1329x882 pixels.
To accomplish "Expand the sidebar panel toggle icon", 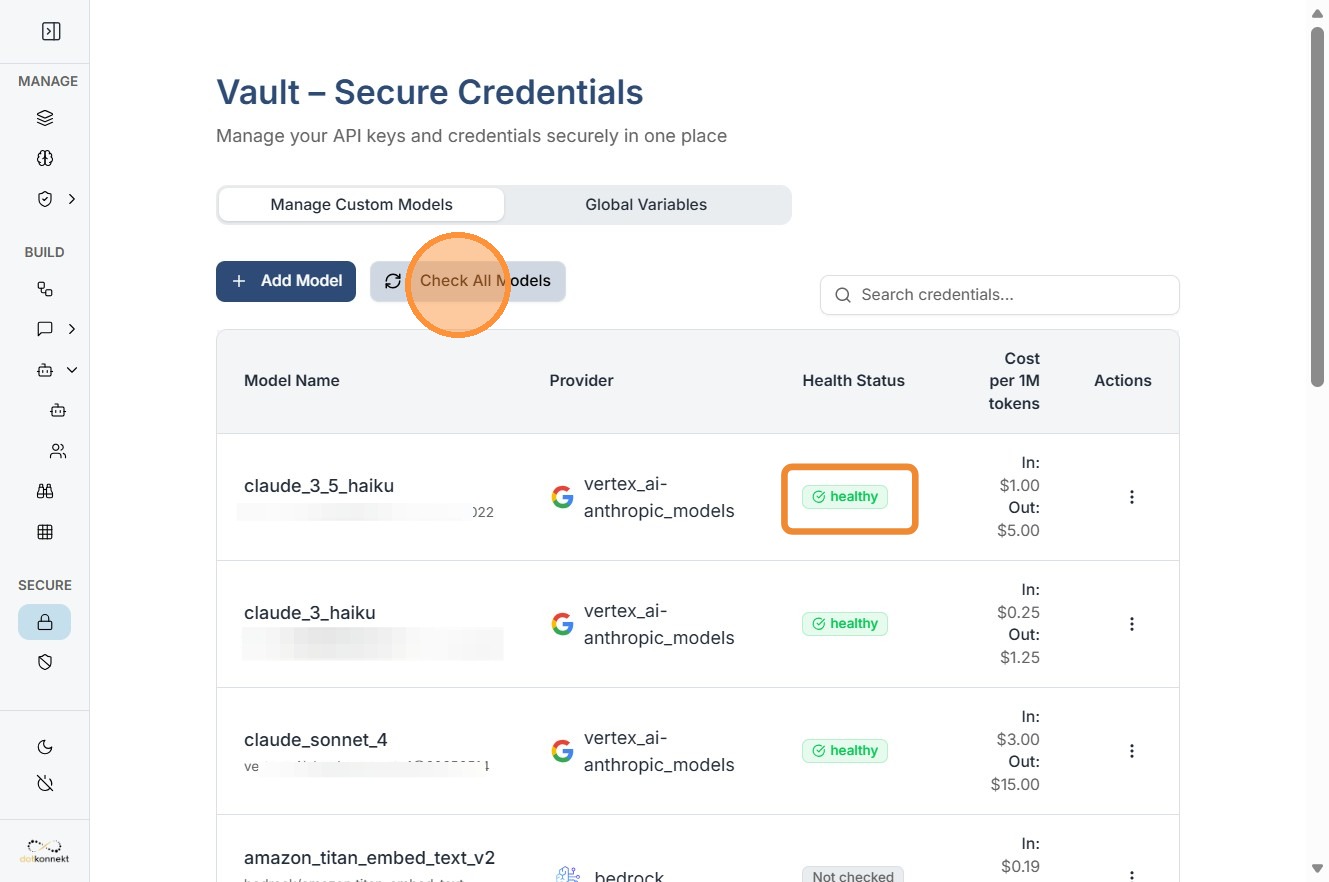I will coord(51,31).
